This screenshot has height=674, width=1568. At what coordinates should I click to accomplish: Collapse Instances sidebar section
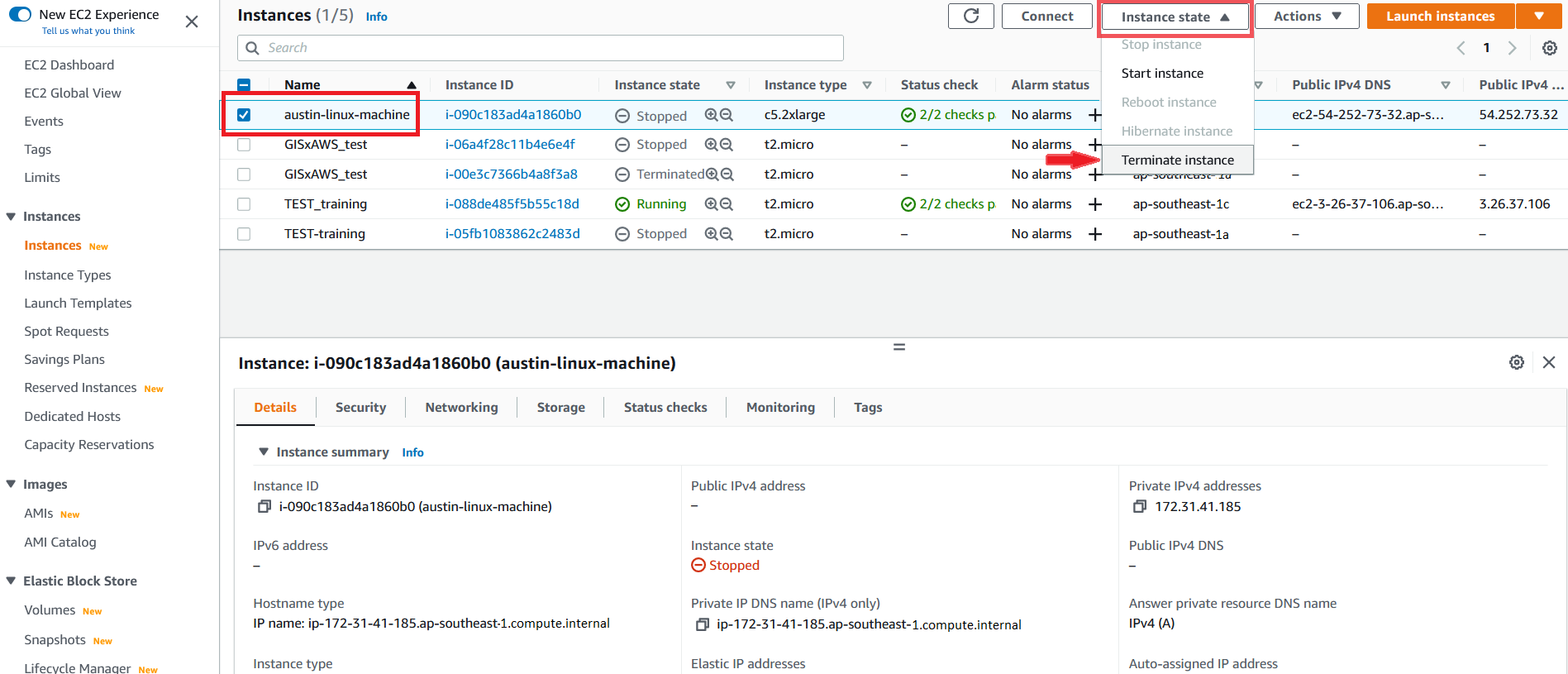click(x=11, y=217)
